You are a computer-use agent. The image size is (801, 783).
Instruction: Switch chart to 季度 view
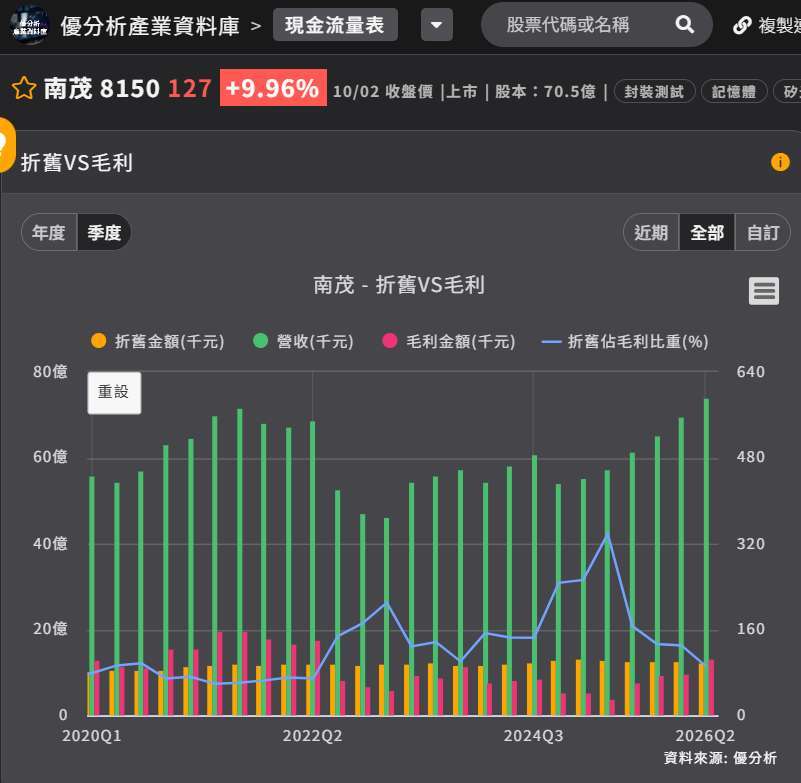click(104, 232)
